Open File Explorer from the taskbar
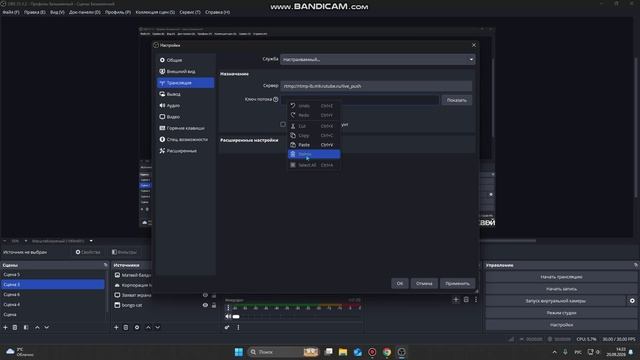Viewport: 640px width, 360px height. (343, 352)
